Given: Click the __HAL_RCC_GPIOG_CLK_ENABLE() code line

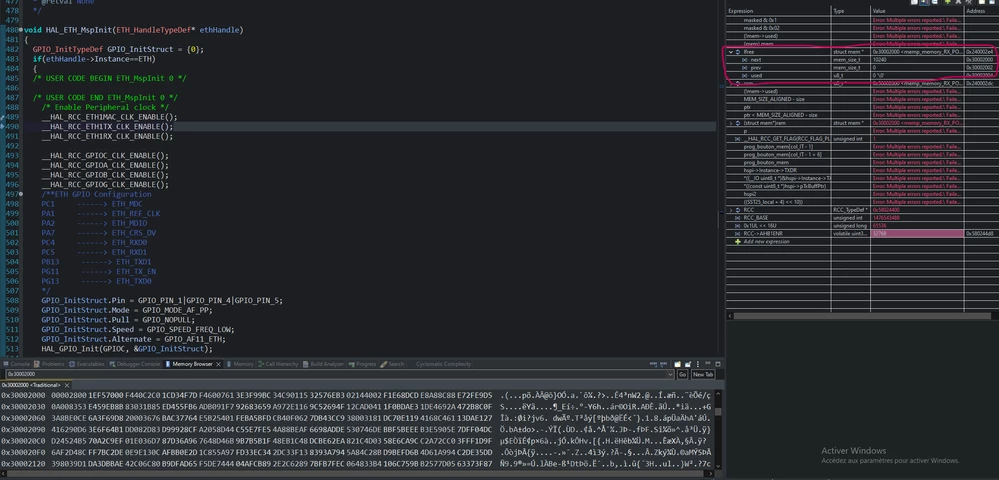Looking at the screenshot, I should click(105, 184).
